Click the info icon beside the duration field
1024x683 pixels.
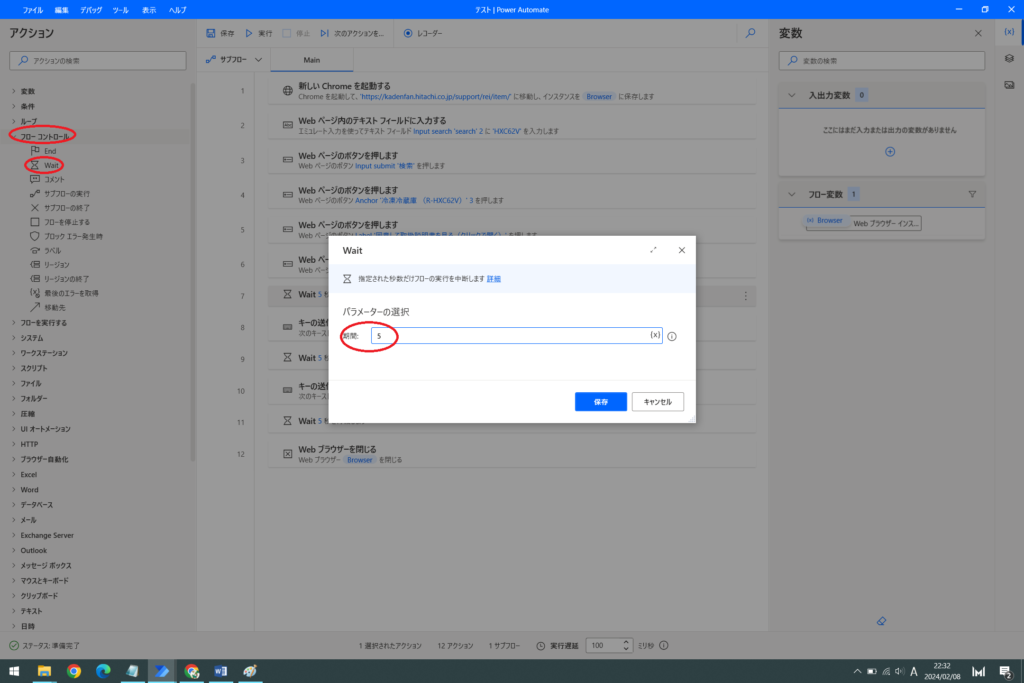coord(672,336)
